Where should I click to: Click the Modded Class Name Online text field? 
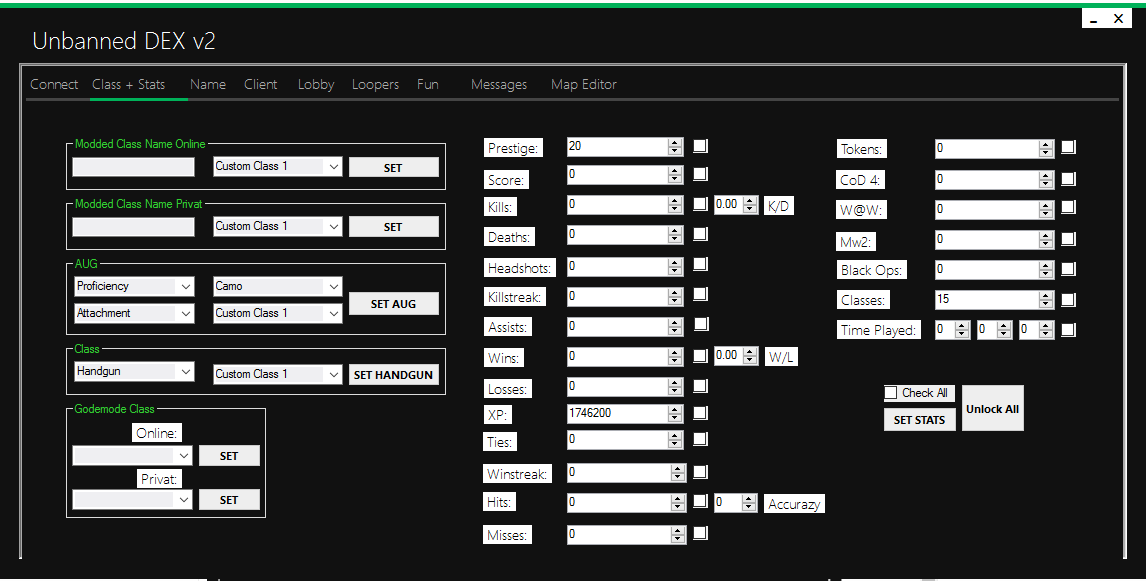134,167
